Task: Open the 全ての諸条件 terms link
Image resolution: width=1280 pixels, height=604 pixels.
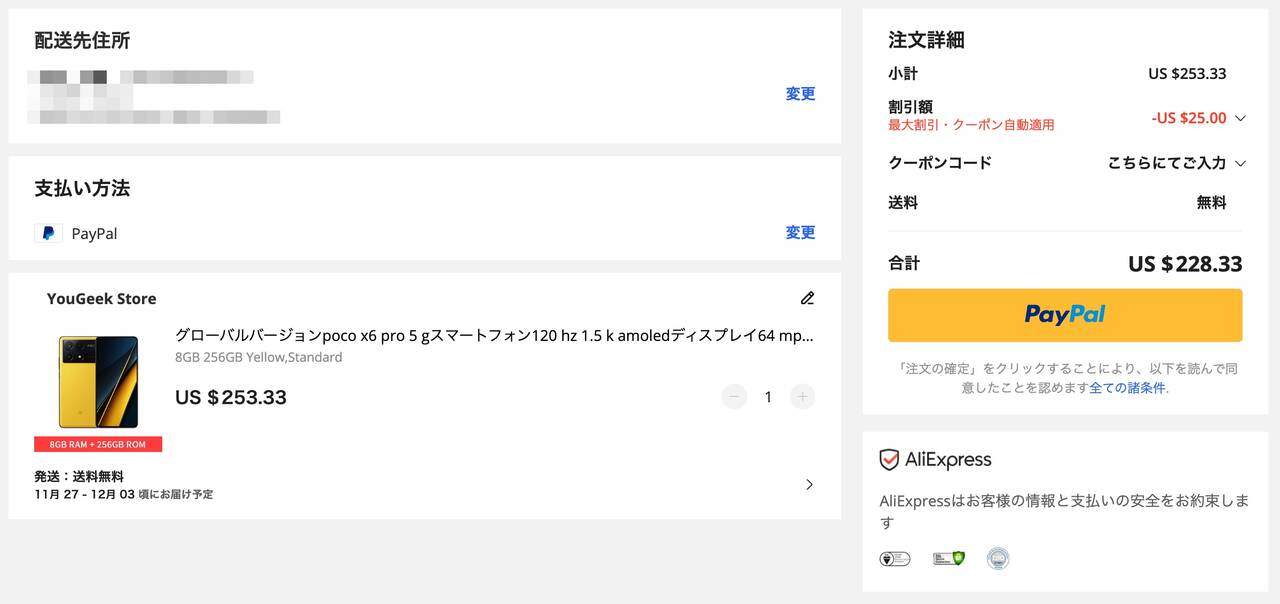Action: coord(1127,388)
